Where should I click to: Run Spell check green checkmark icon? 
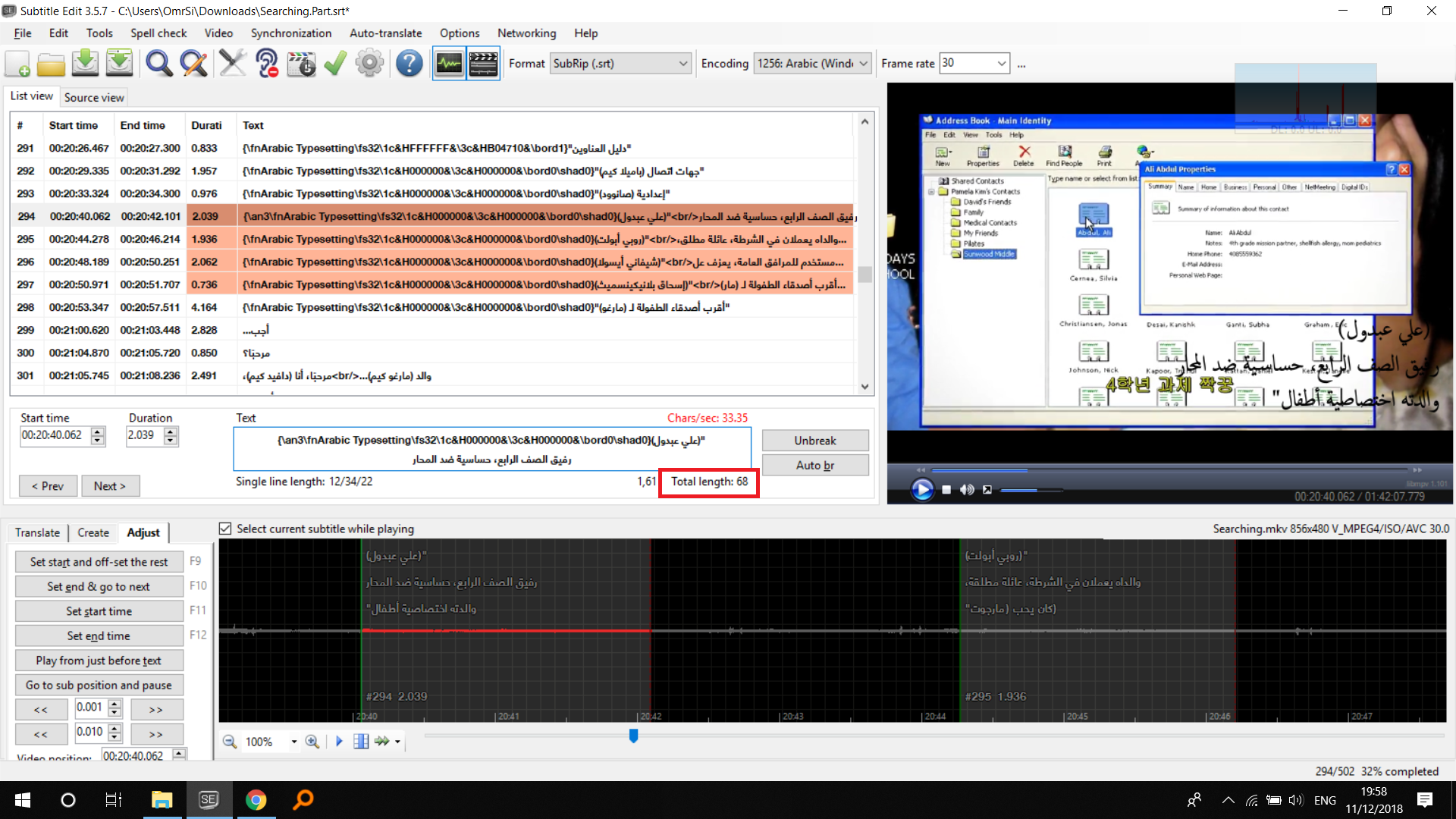tap(335, 64)
